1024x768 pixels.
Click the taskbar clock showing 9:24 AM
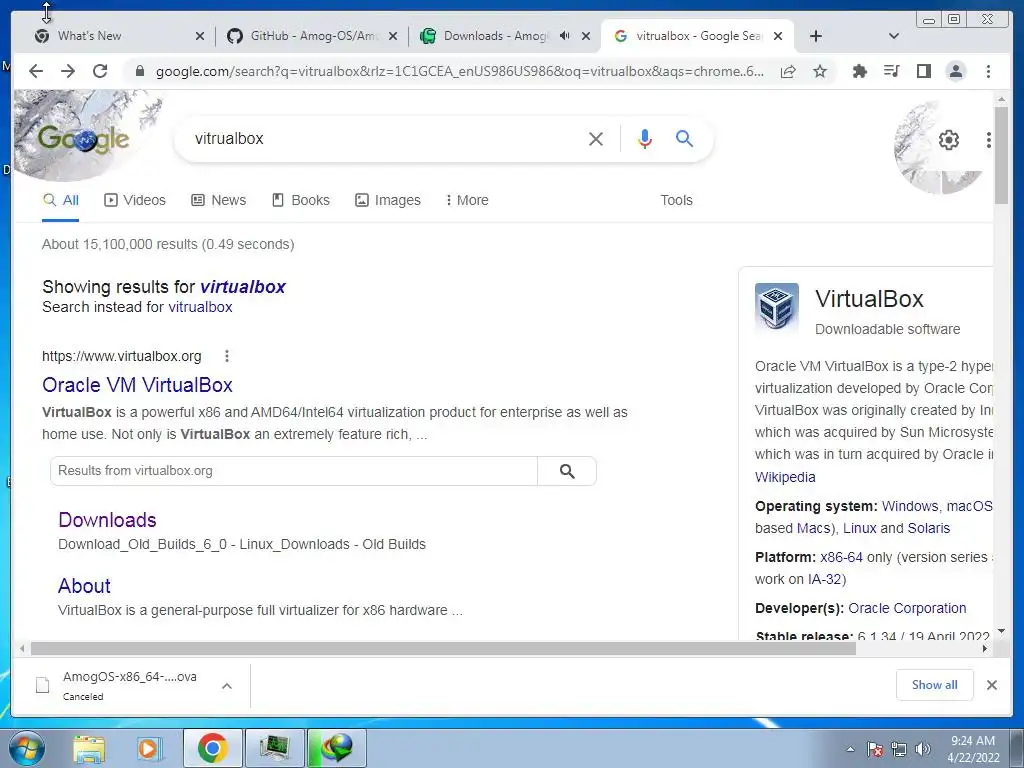pyautogui.click(x=973, y=748)
